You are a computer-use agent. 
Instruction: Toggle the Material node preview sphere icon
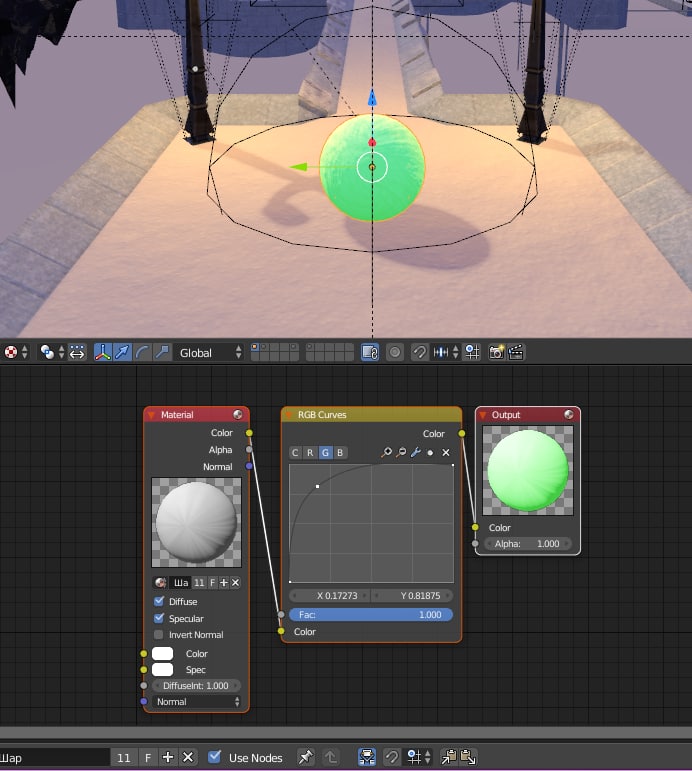[238, 415]
